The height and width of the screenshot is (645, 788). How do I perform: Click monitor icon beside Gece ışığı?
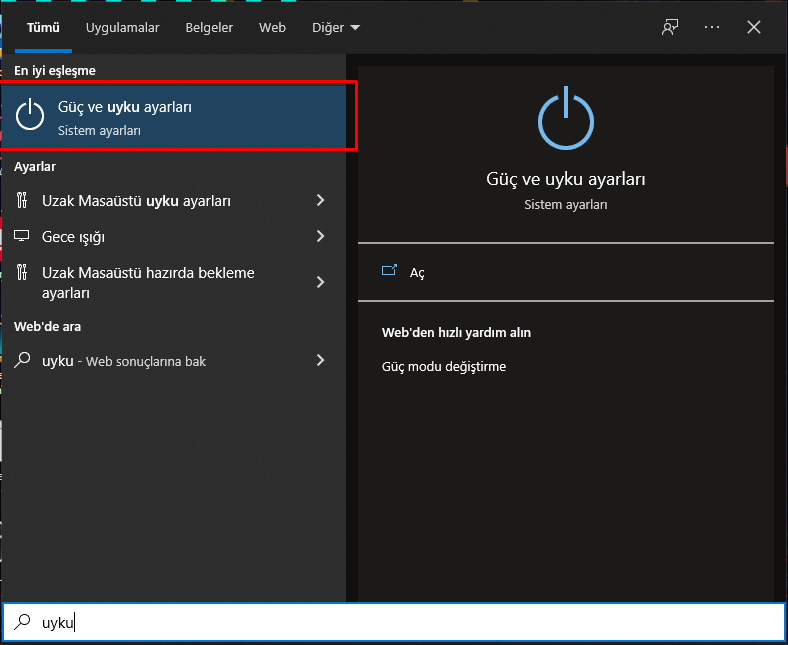(22, 236)
